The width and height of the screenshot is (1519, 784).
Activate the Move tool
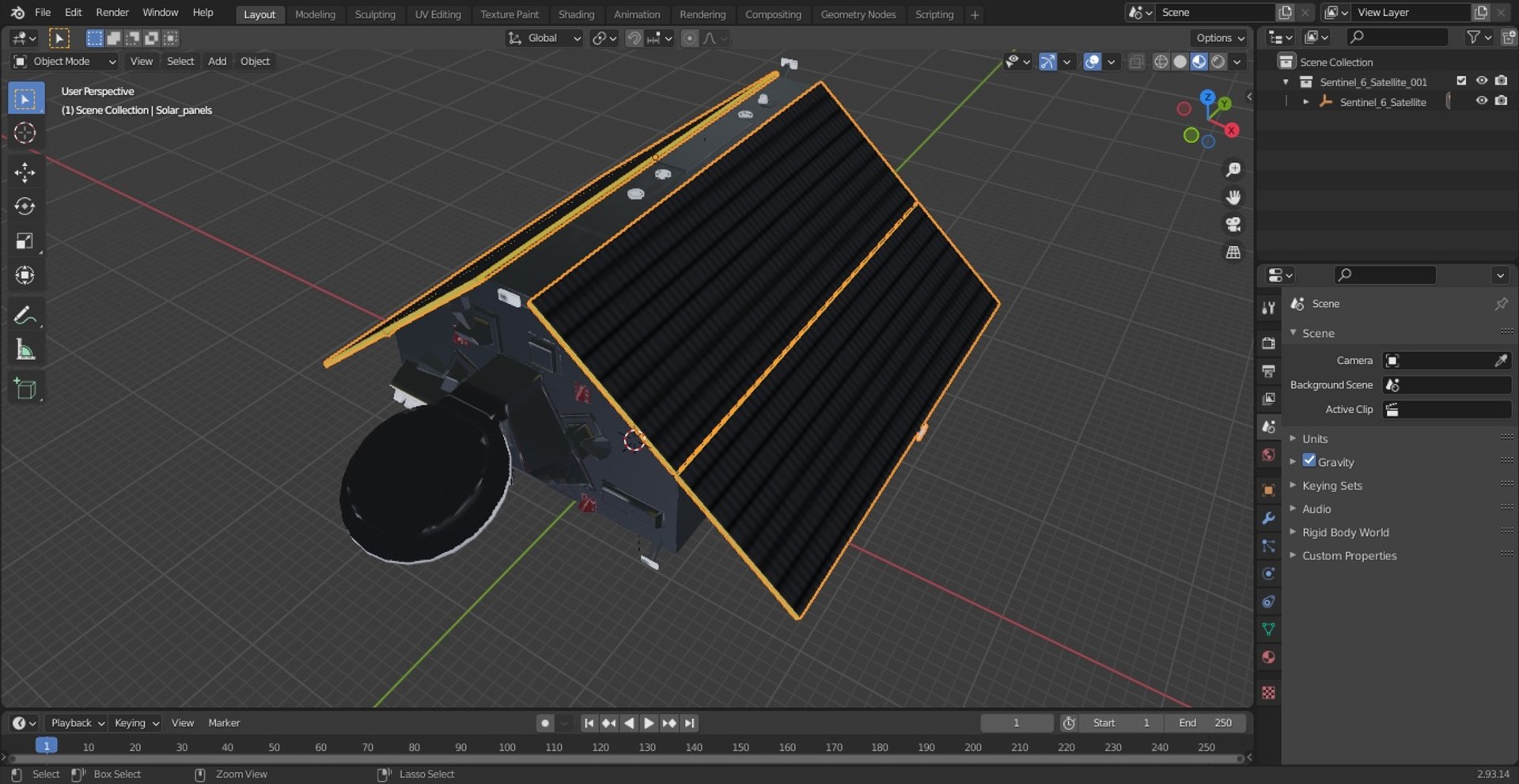(25, 172)
